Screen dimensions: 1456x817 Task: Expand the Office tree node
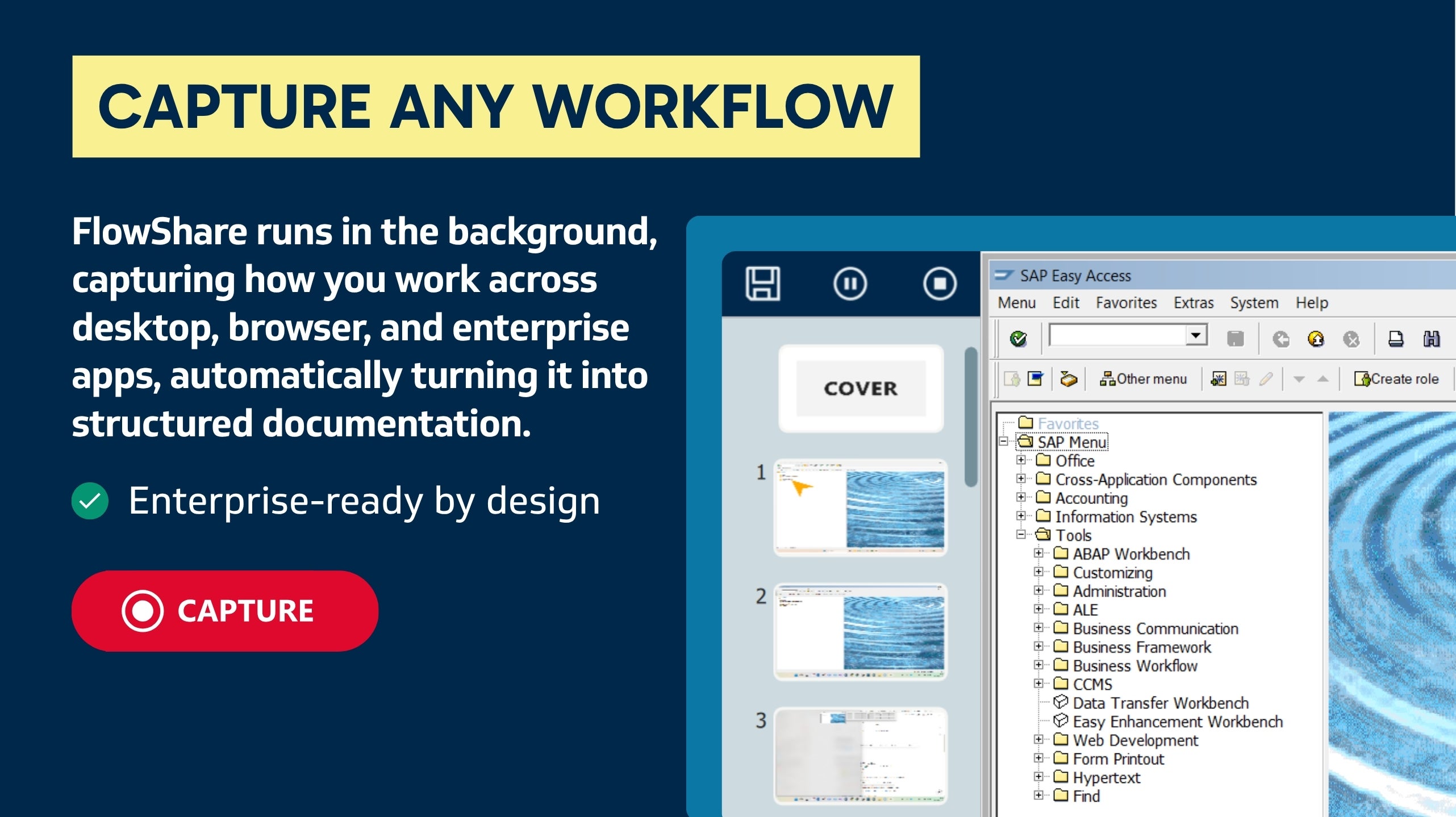[x=1021, y=460]
